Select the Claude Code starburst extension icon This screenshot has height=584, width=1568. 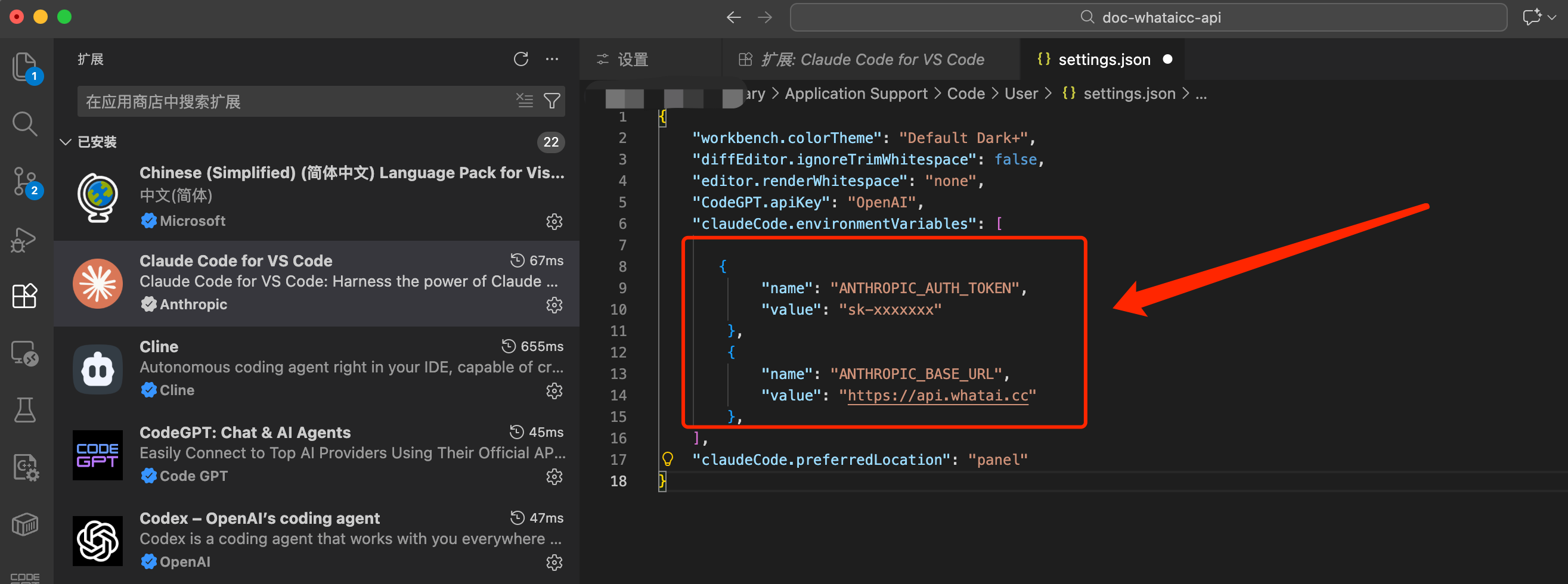coord(97,284)
